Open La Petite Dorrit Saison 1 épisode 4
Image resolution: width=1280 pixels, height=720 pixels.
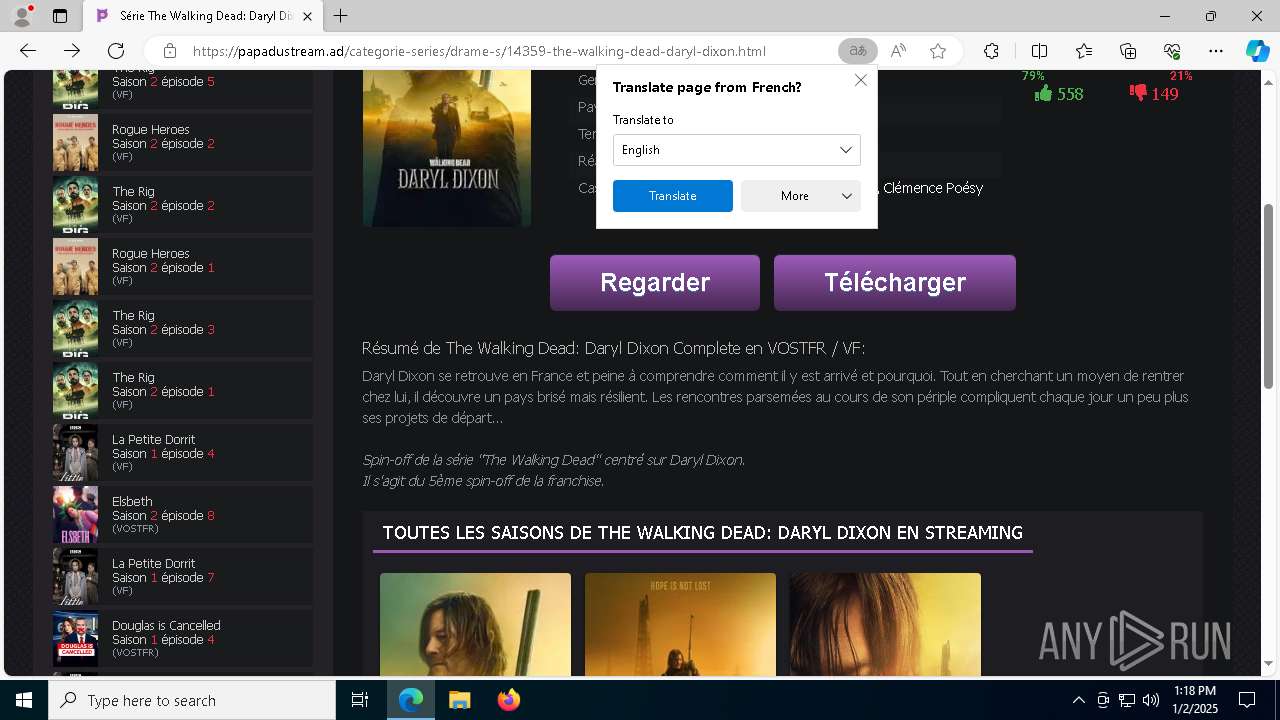pyautogui.click(x=182, y=453)
